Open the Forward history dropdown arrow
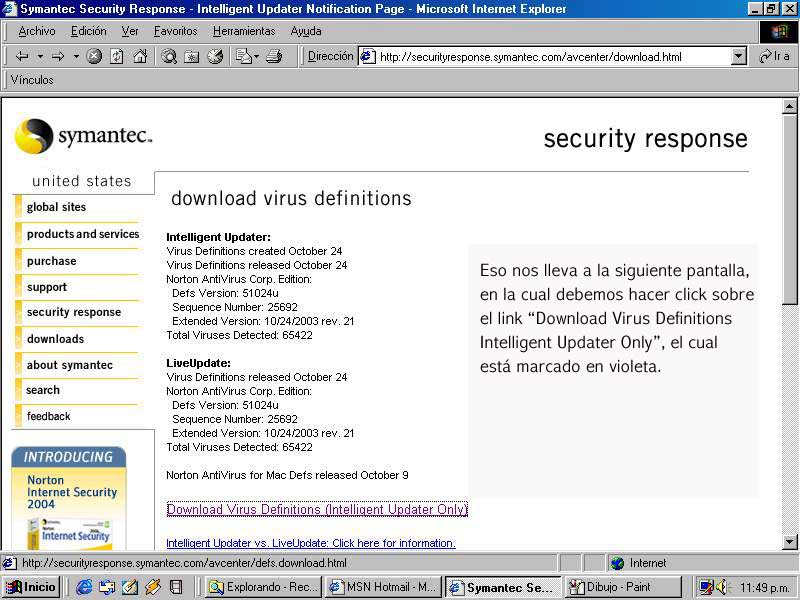Image resolution: width=800 pixels, height=600 pixels. click(x=77, y=57)
